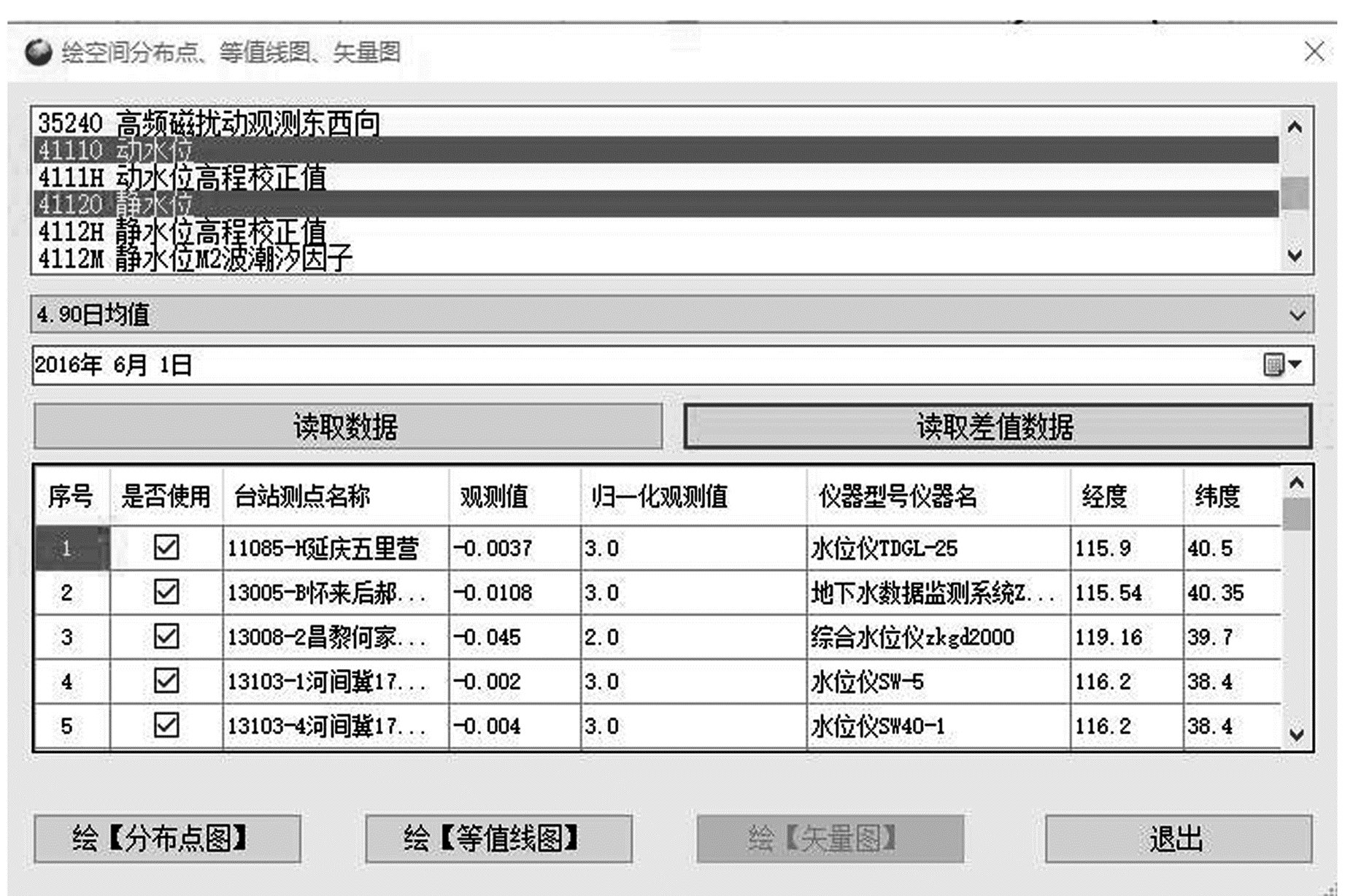Open the calendar picker icon in date field
The width and height of the screenshot is (1345, 896).
pos(1273,365)
